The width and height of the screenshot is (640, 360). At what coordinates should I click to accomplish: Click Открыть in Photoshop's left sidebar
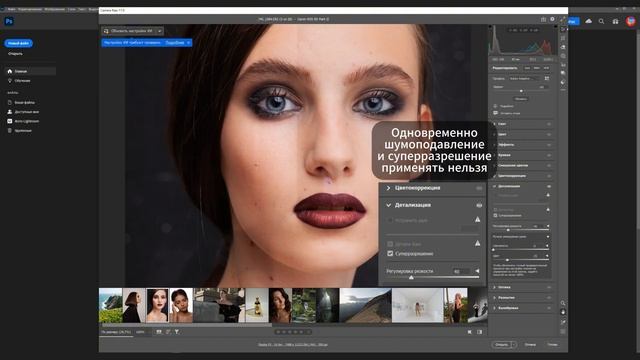pos(16,53)
